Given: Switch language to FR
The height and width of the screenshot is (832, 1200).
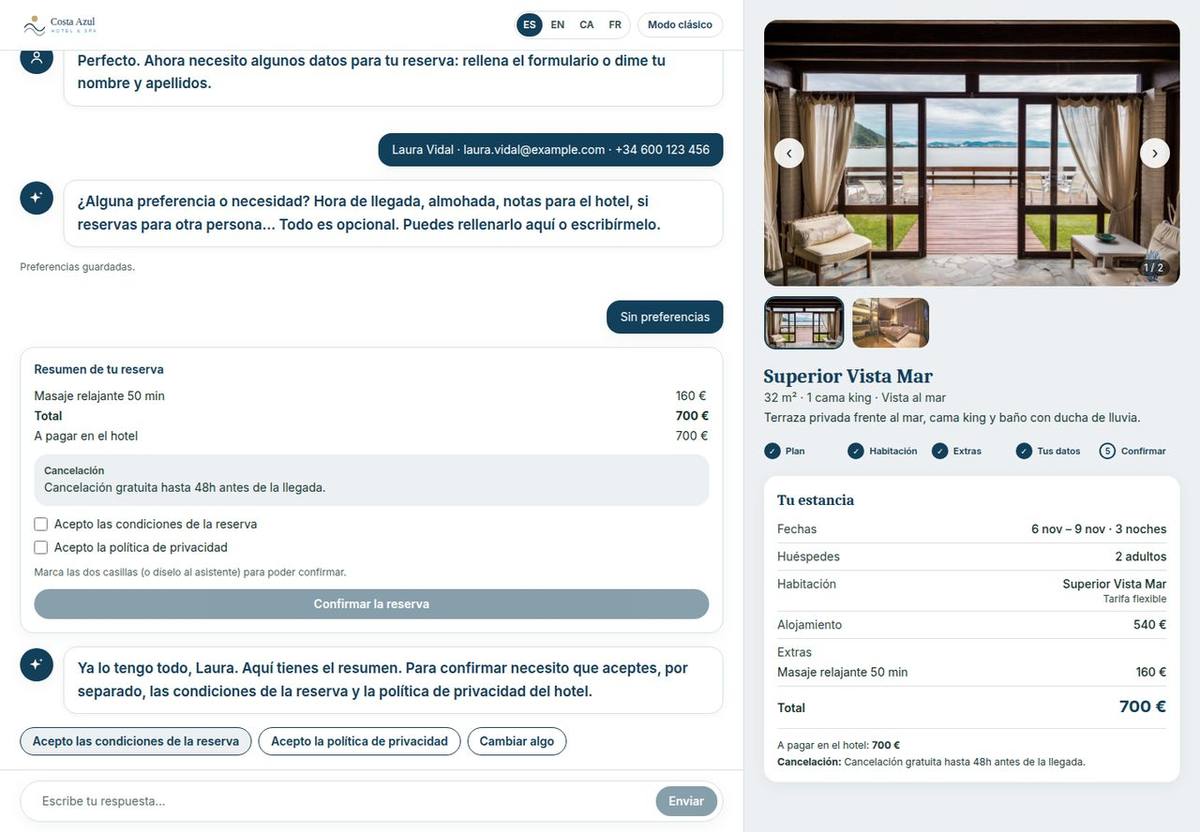Looking at the screenshot, I should pos(615,25).
